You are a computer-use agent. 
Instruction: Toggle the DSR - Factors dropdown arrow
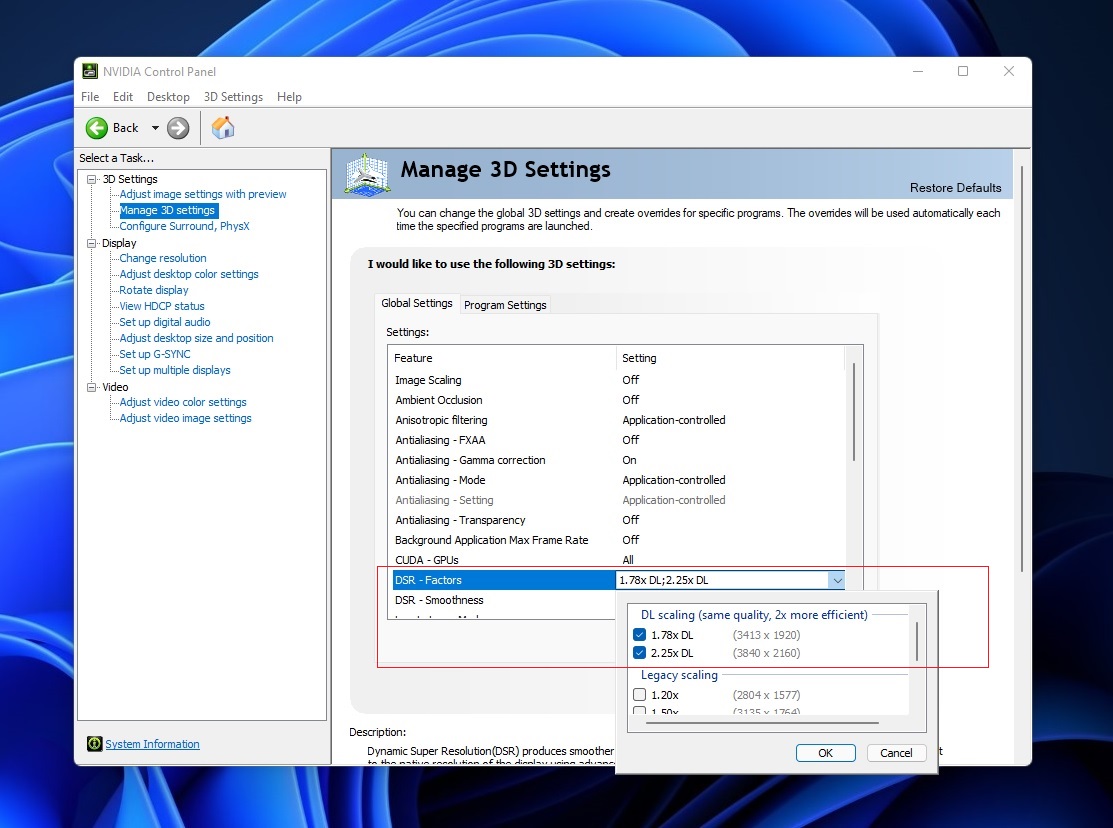point(837,580)
